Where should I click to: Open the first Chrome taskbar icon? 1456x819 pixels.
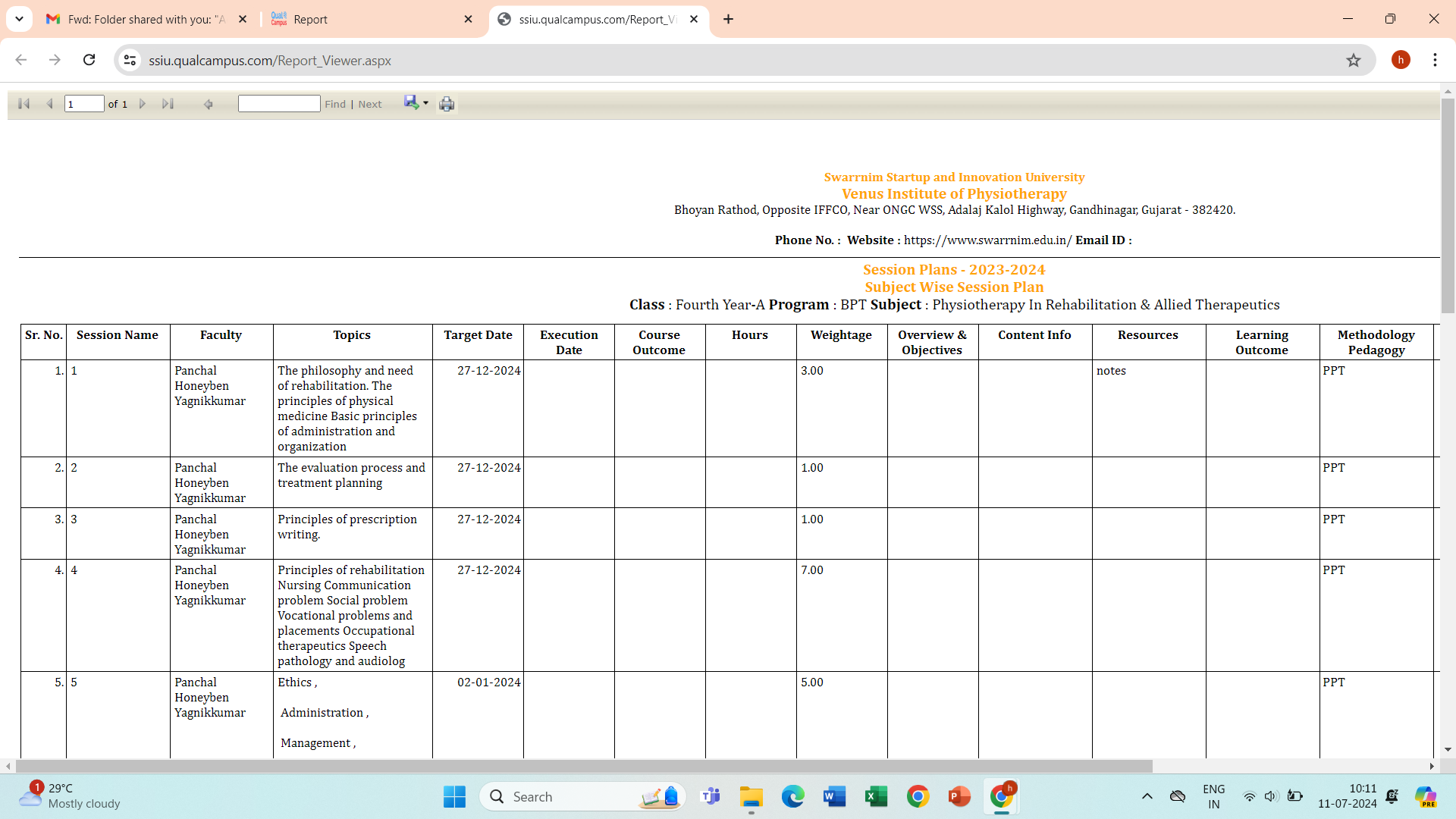918,797
